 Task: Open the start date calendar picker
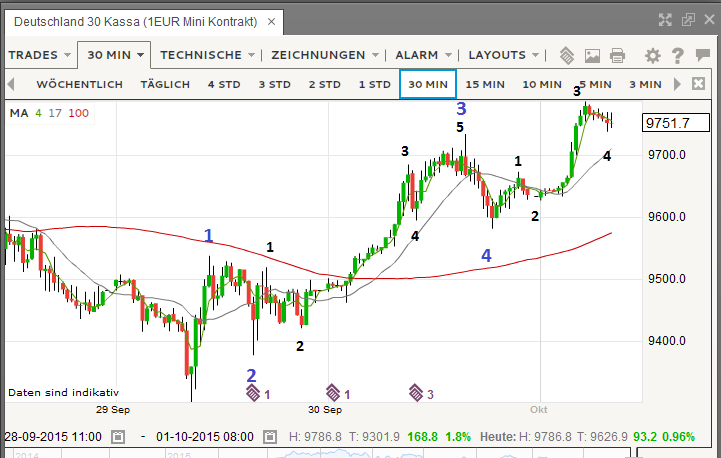point(118,437)
